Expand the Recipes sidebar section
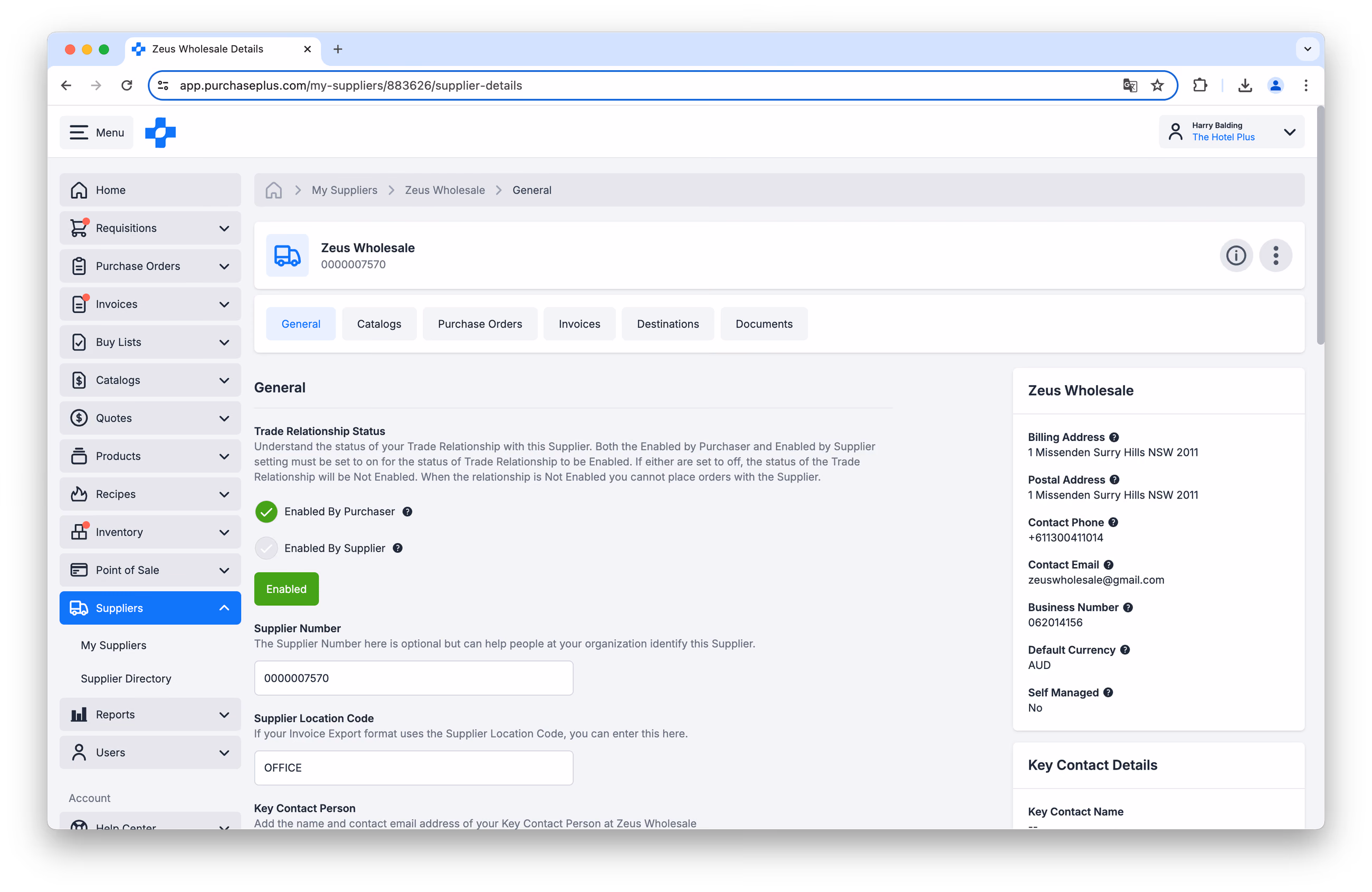The width and height of the screenshot is (1372, 892). [150, 494]
